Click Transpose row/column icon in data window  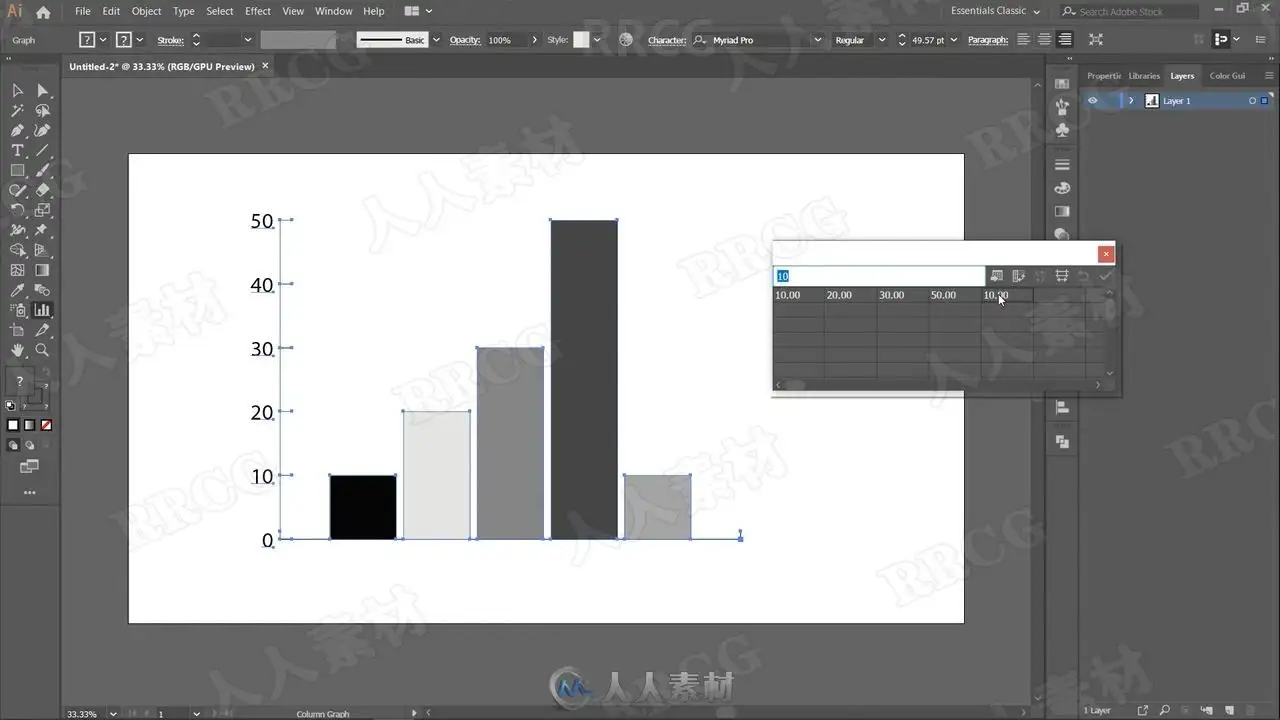[1018, 276]
